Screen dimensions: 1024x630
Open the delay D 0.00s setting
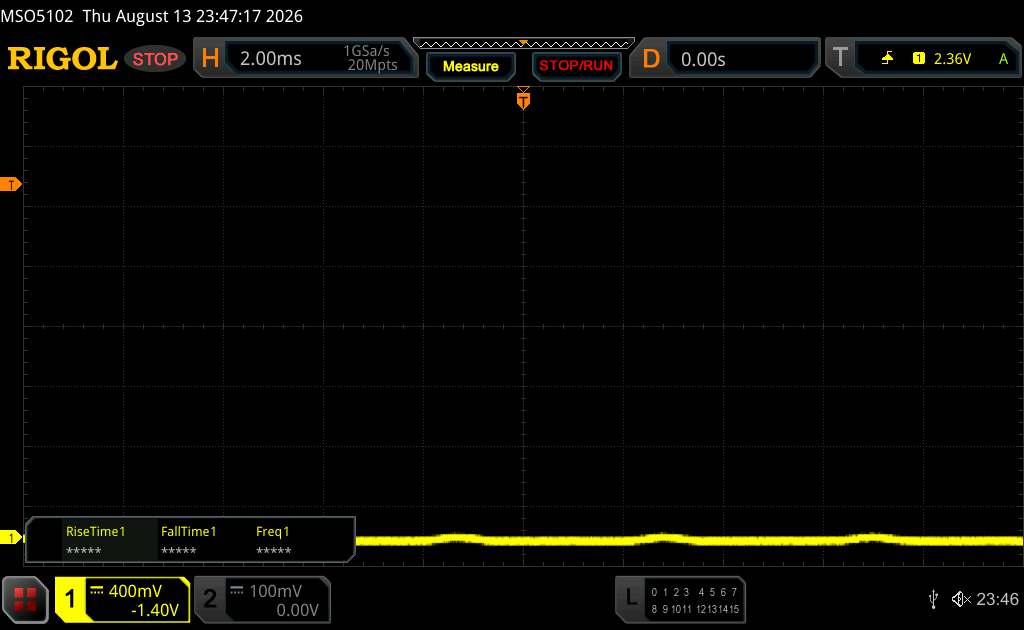pos(724,58)
